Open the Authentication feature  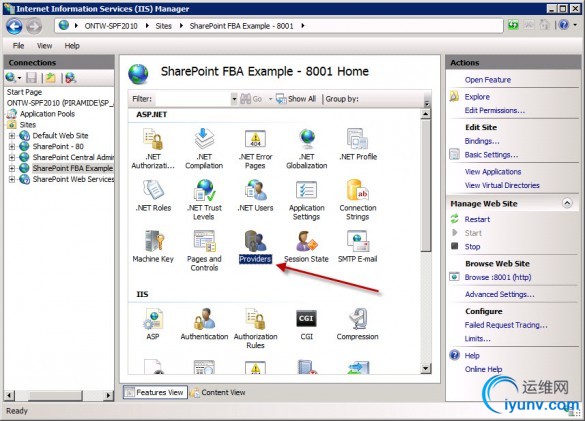(204, 324)
